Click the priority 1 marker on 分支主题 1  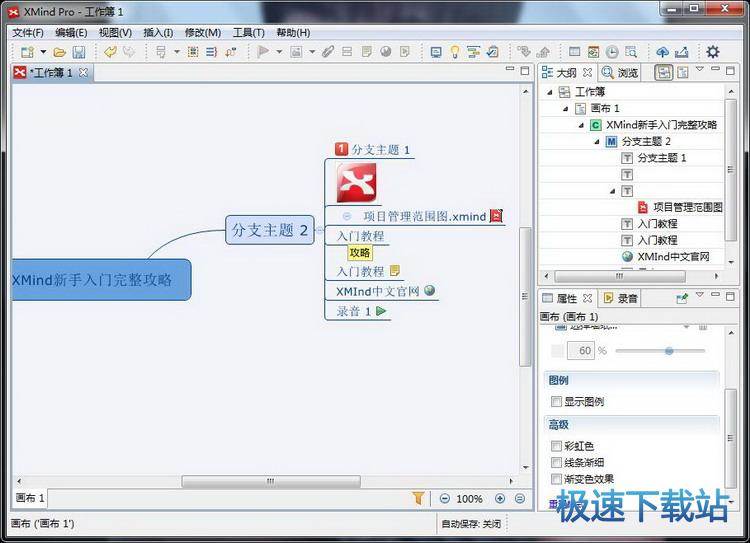point(341,149)
